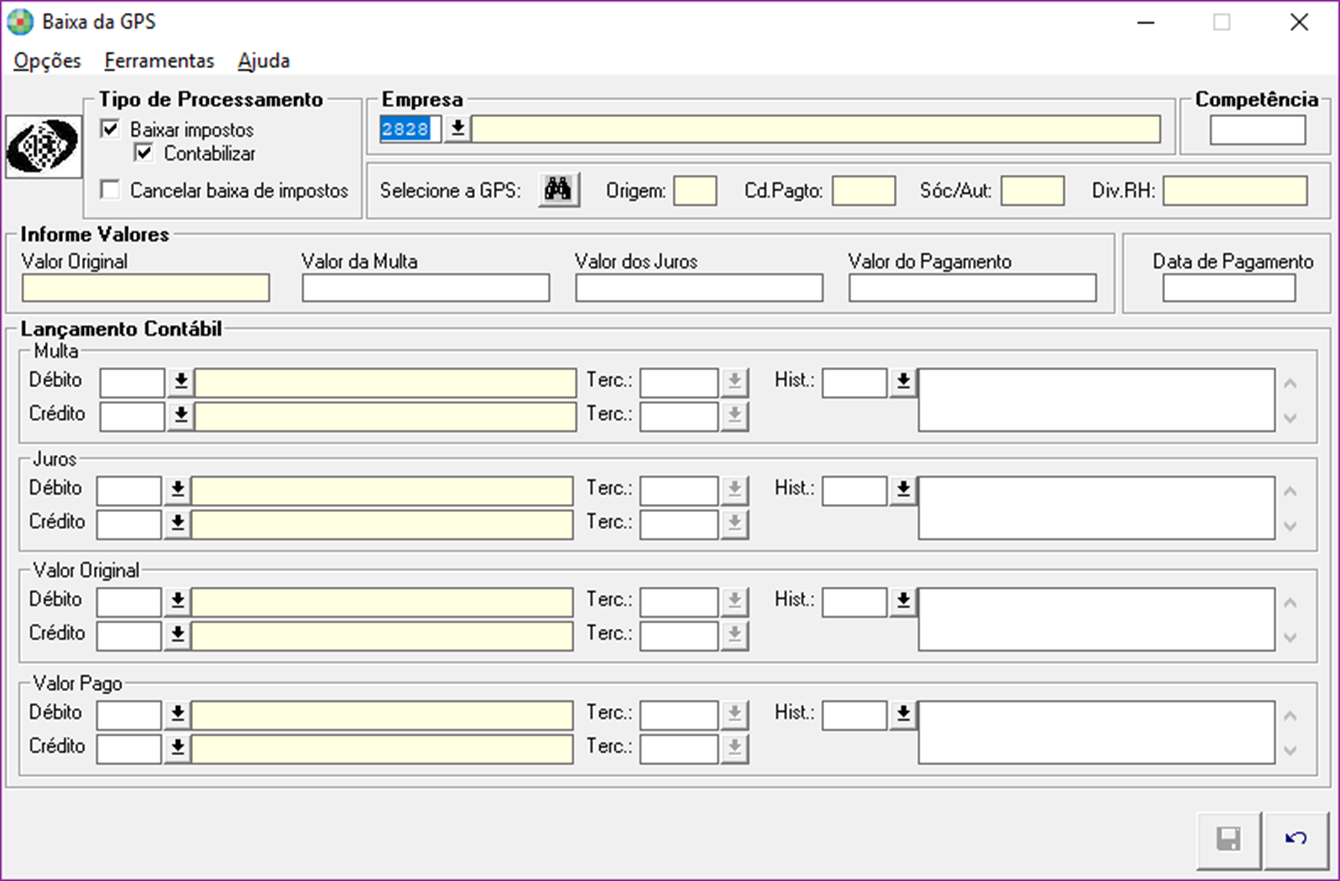Open the Ajuda menu

[264, 61]
